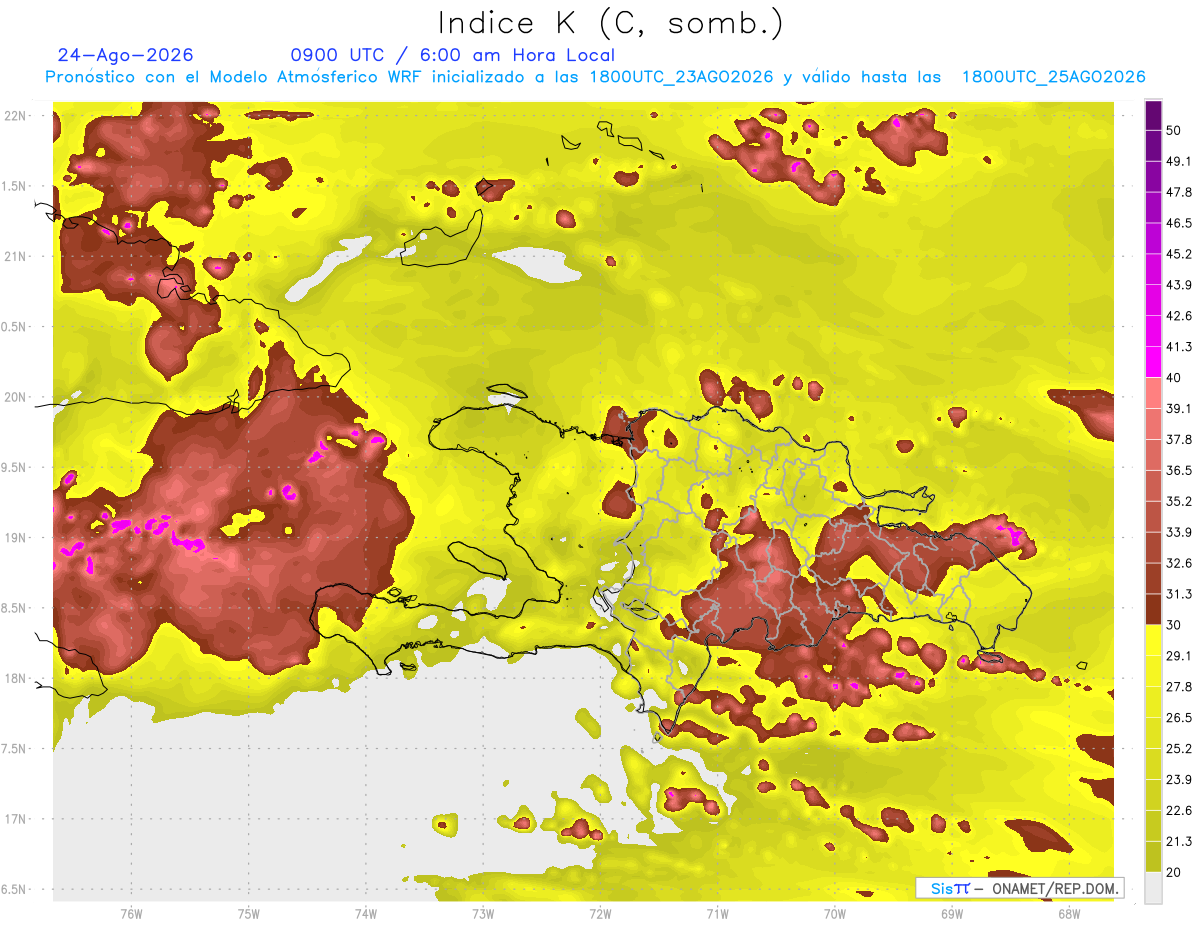1200x927 pixels.
Task: Select the "69W" longitude label
Action: [952, 913]
